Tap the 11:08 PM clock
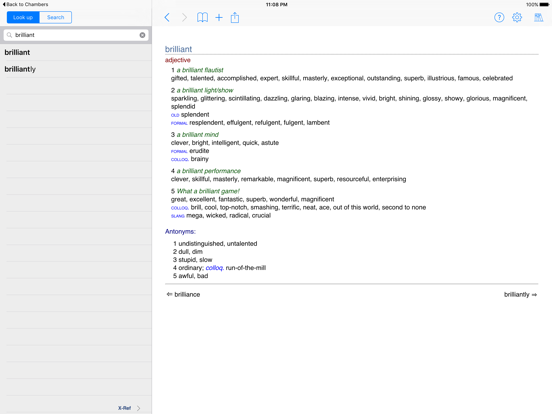The image size is (552, 414). pos(276,5)
